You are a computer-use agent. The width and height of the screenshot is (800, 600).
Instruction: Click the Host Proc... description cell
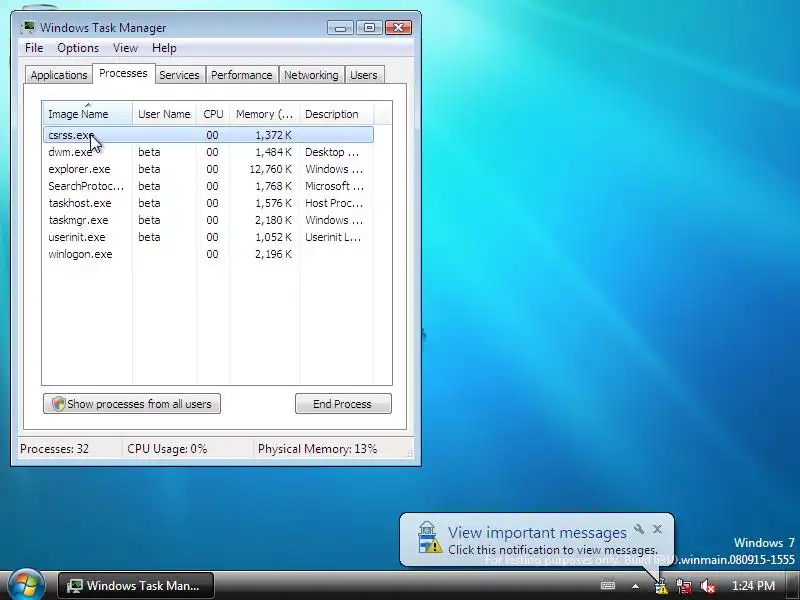(334, 203)
